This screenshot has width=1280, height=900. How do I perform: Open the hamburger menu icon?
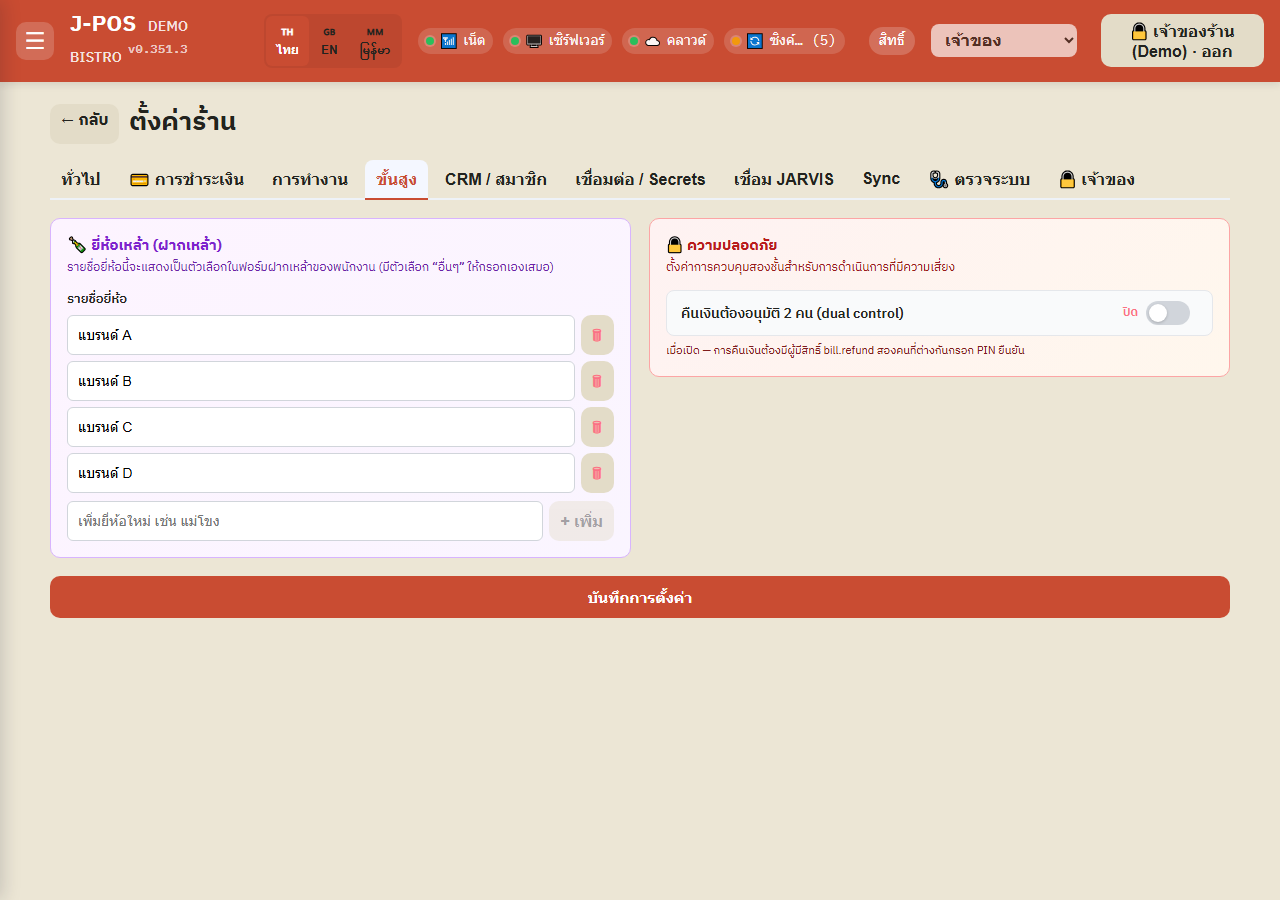tap(35, 41)
